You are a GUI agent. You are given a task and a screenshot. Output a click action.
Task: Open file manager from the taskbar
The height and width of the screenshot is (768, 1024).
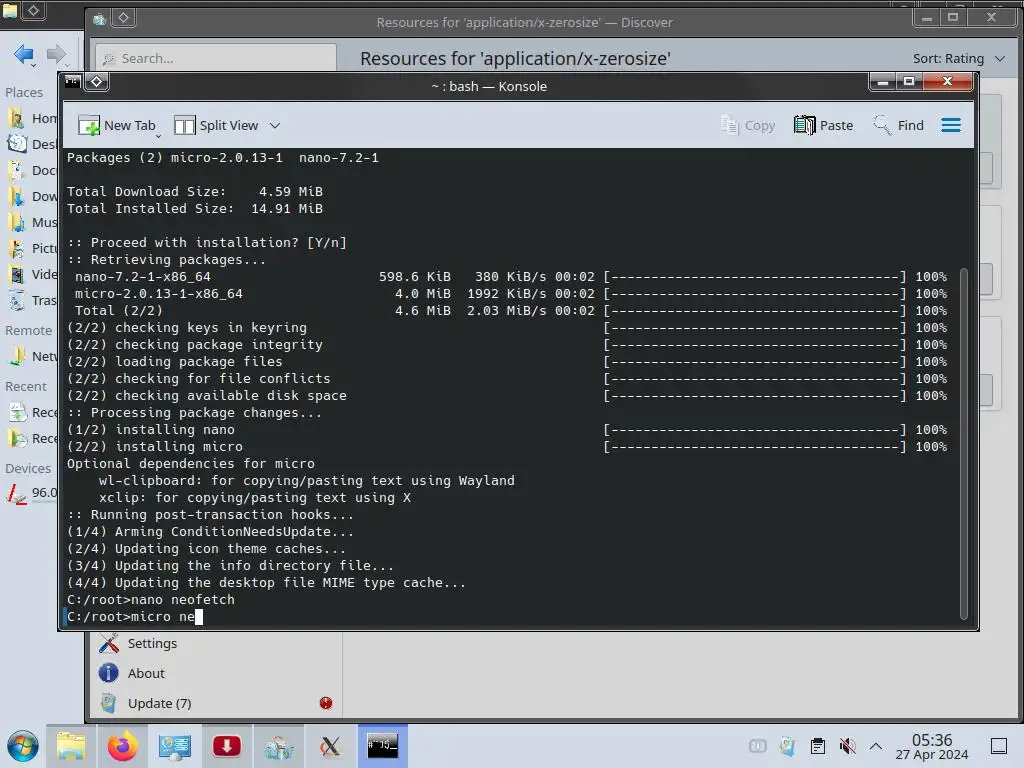pyautogui.click(x=71, y=746)
